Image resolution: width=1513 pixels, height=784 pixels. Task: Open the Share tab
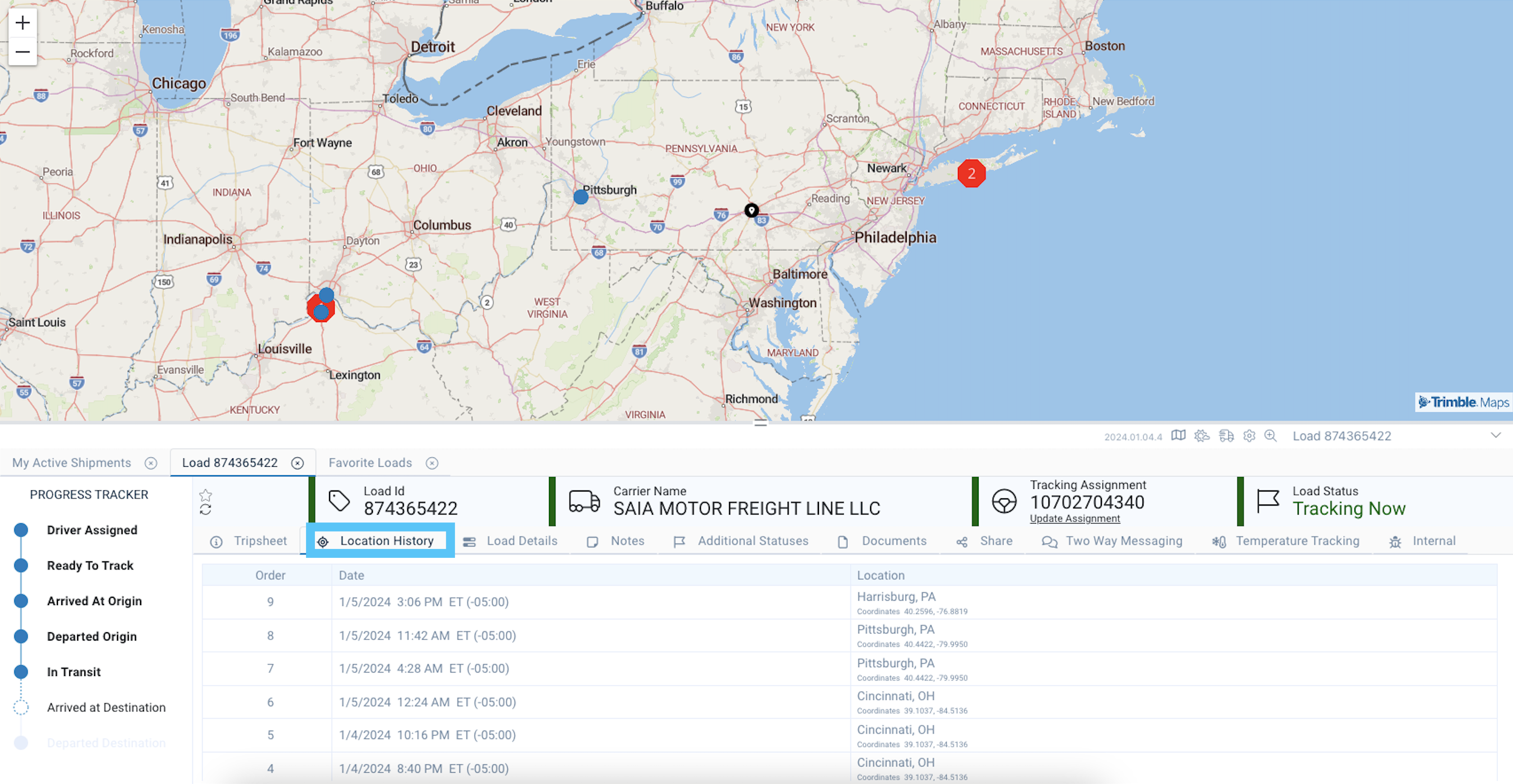click(984, 540)
